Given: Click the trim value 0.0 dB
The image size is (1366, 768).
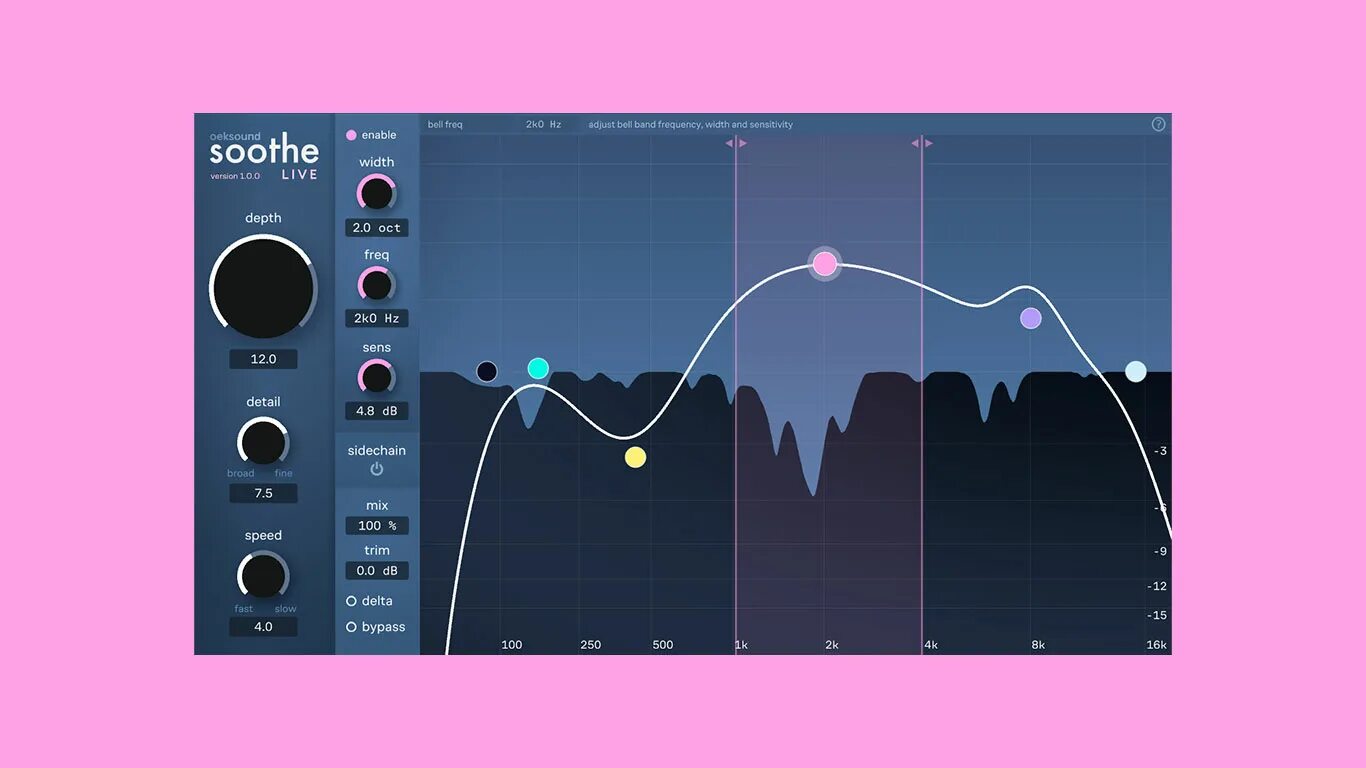Looking at the screenshot, I should click(x=377, y=571).
